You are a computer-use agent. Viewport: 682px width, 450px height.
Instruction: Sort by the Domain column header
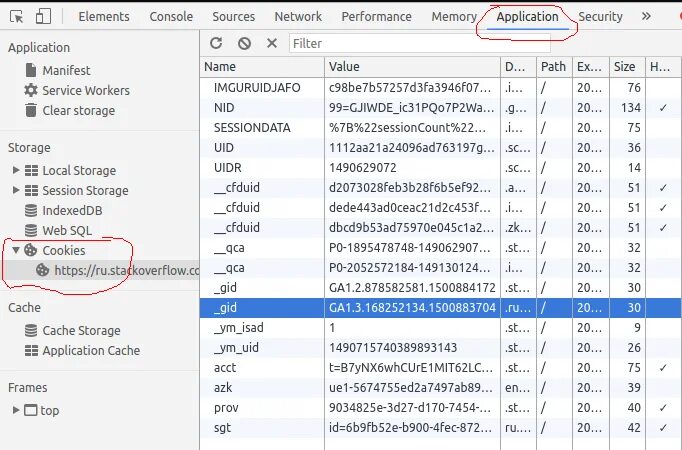coord(518,67)
